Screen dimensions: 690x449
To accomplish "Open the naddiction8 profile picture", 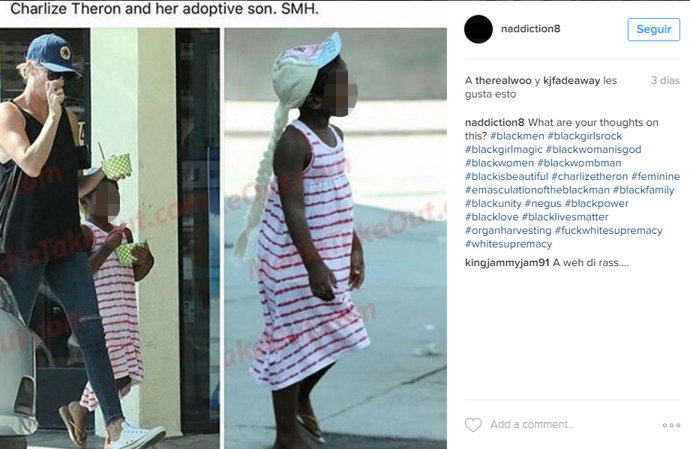I will (478, 29).
